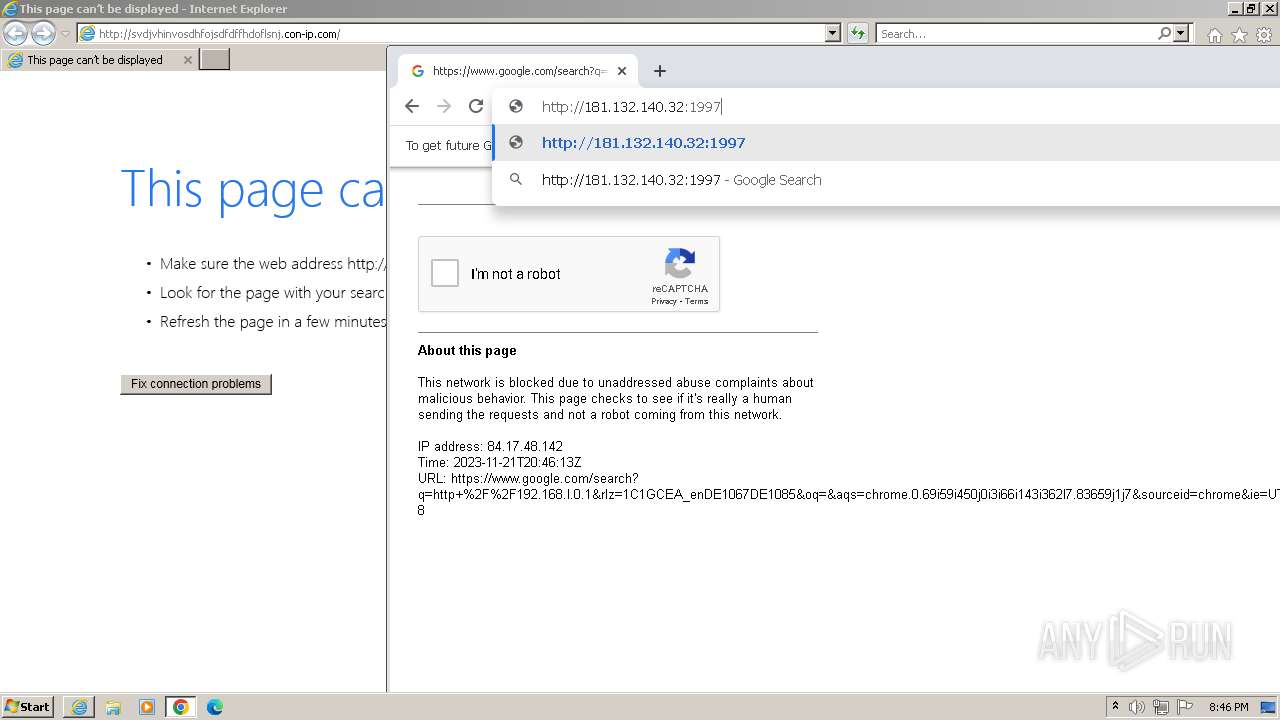Screen dimensions: 1280x720
Task: Select 'Google Search' suggestion for the IP
Action: [886, 180]
